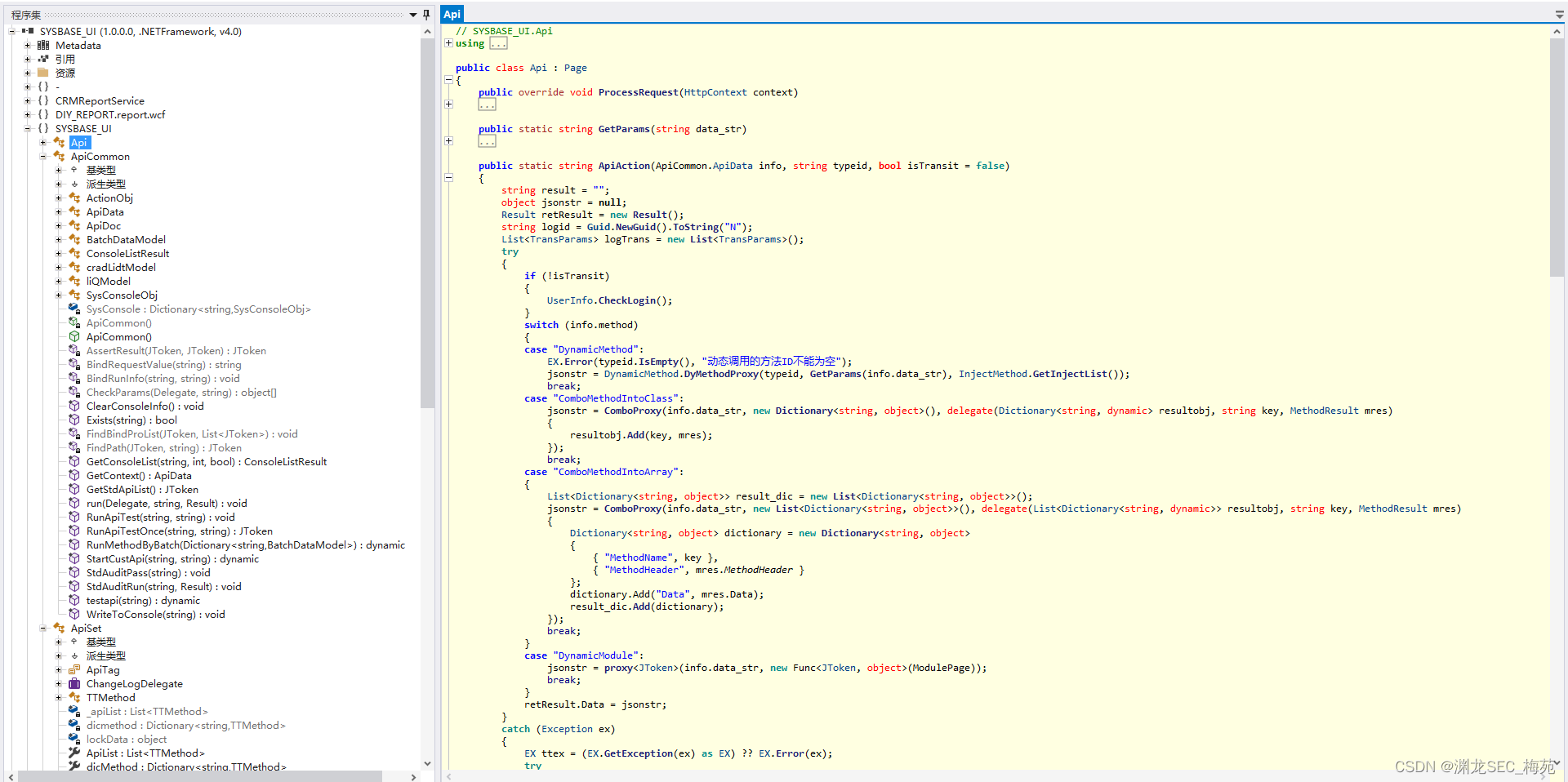This screenshot has width=1568, height=782.
Task: Select testapi(string) : dynamic member
Action: click(143, 600)
